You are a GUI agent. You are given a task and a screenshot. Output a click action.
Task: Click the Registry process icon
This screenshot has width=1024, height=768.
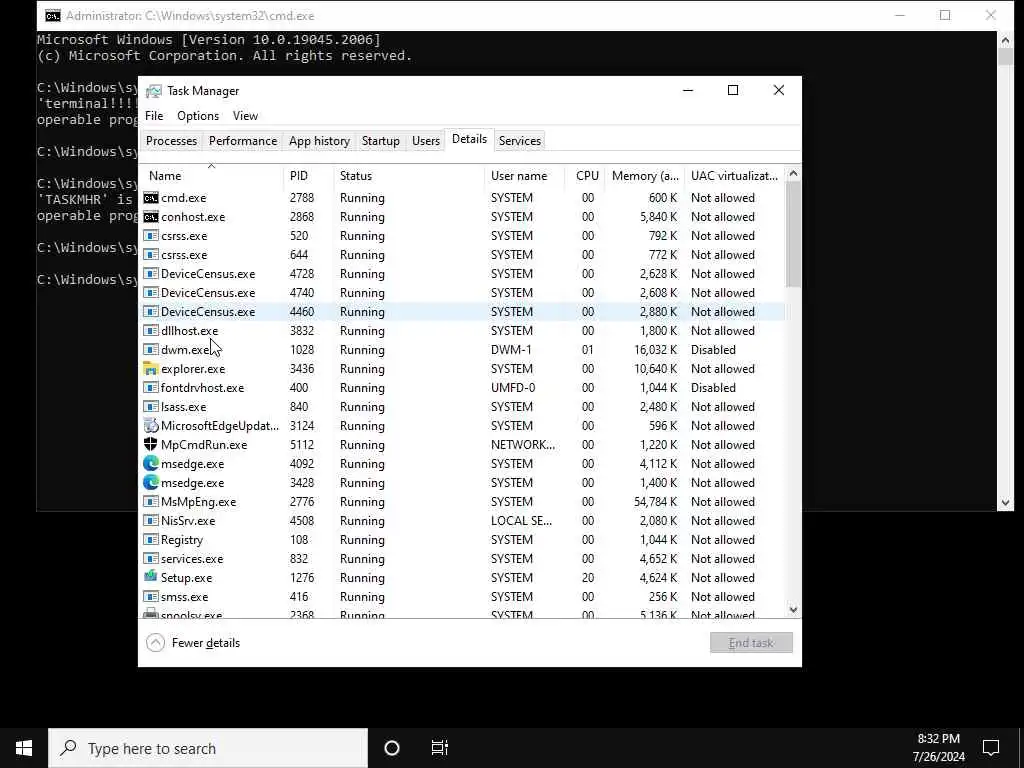[x=151, y=539]
